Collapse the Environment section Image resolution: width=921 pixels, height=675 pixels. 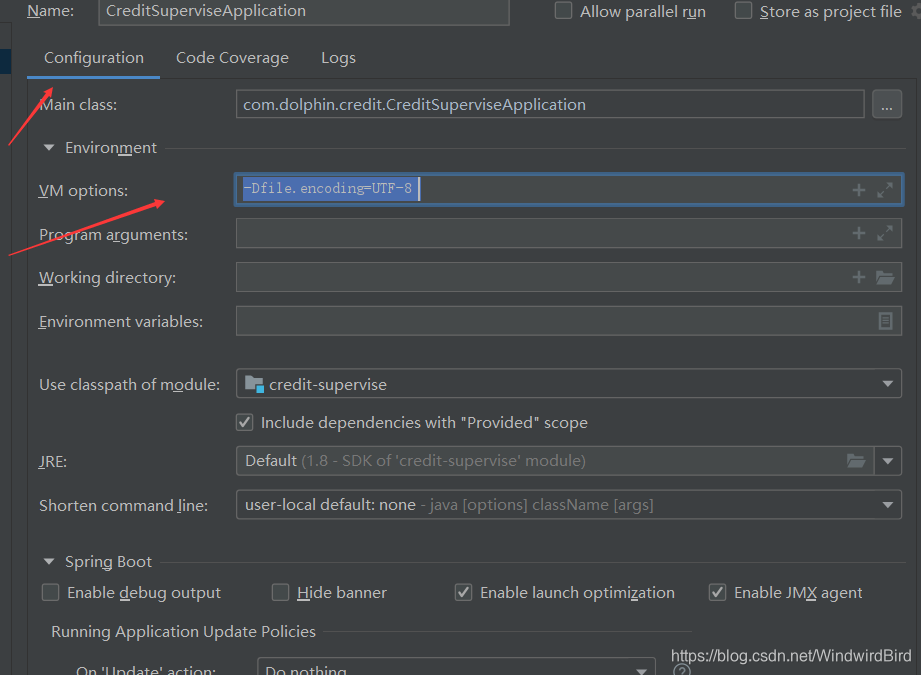pyautogui.click(x=49, y=148)
